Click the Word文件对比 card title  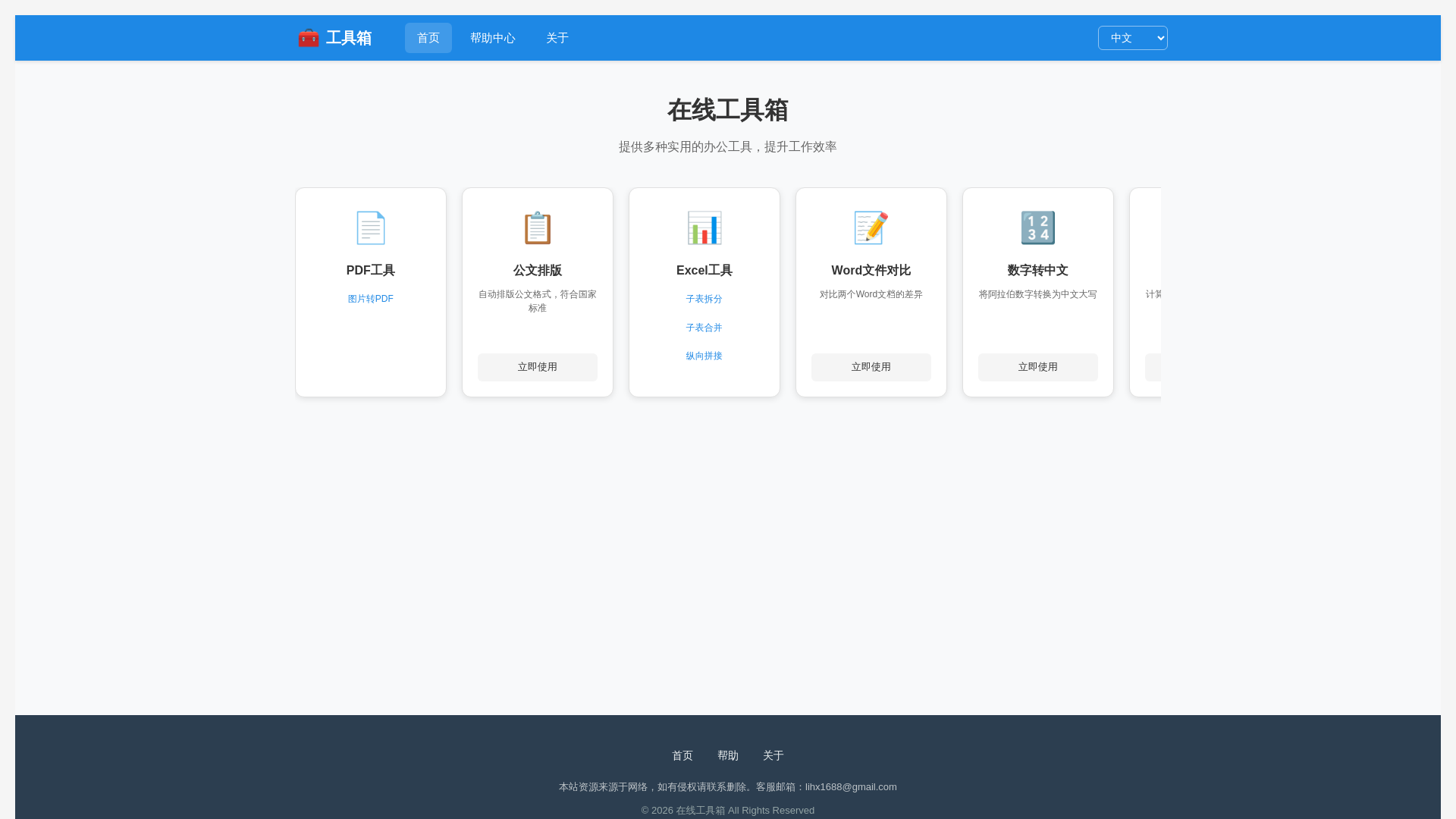point(871,271)
